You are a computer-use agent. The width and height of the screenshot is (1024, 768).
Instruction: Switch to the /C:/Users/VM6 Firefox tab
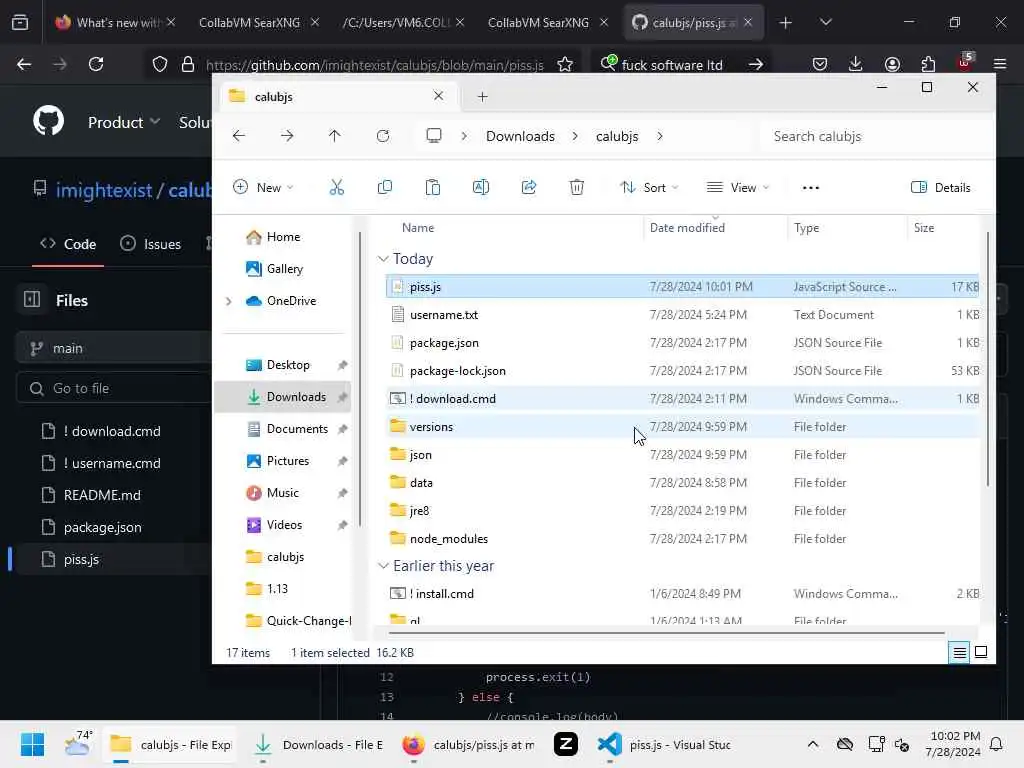[x=396, y=22]
